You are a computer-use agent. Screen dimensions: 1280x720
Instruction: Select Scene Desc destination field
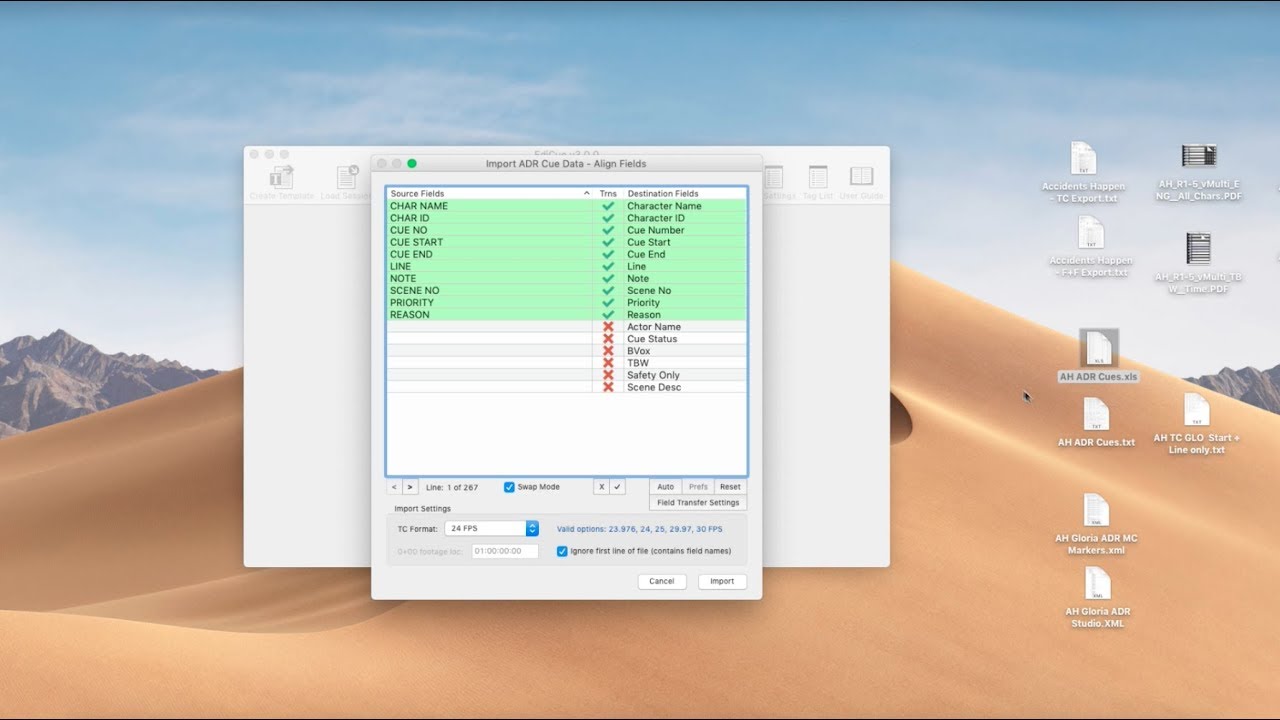tap(685, 387)
